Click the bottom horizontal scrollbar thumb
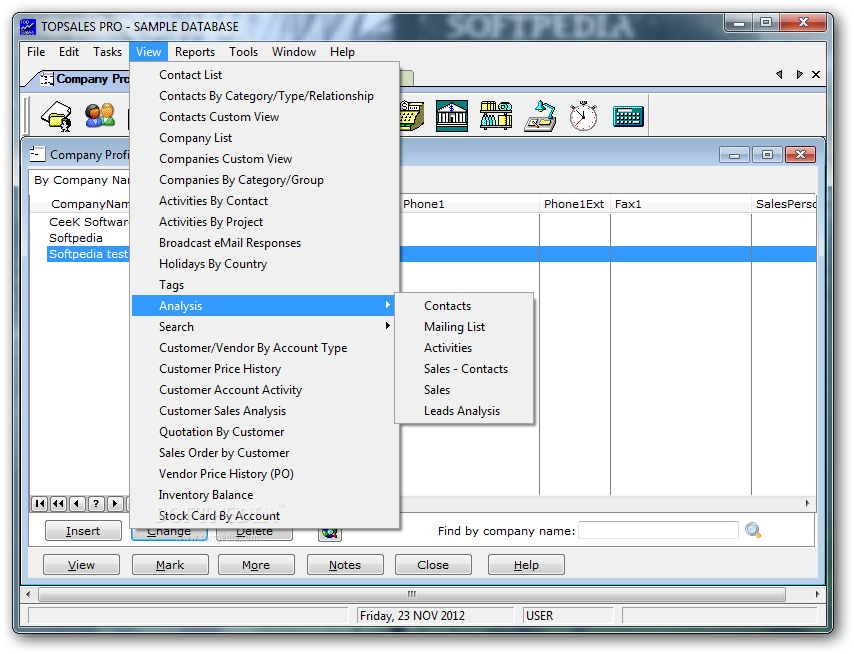854x654 pixels. 412,594
